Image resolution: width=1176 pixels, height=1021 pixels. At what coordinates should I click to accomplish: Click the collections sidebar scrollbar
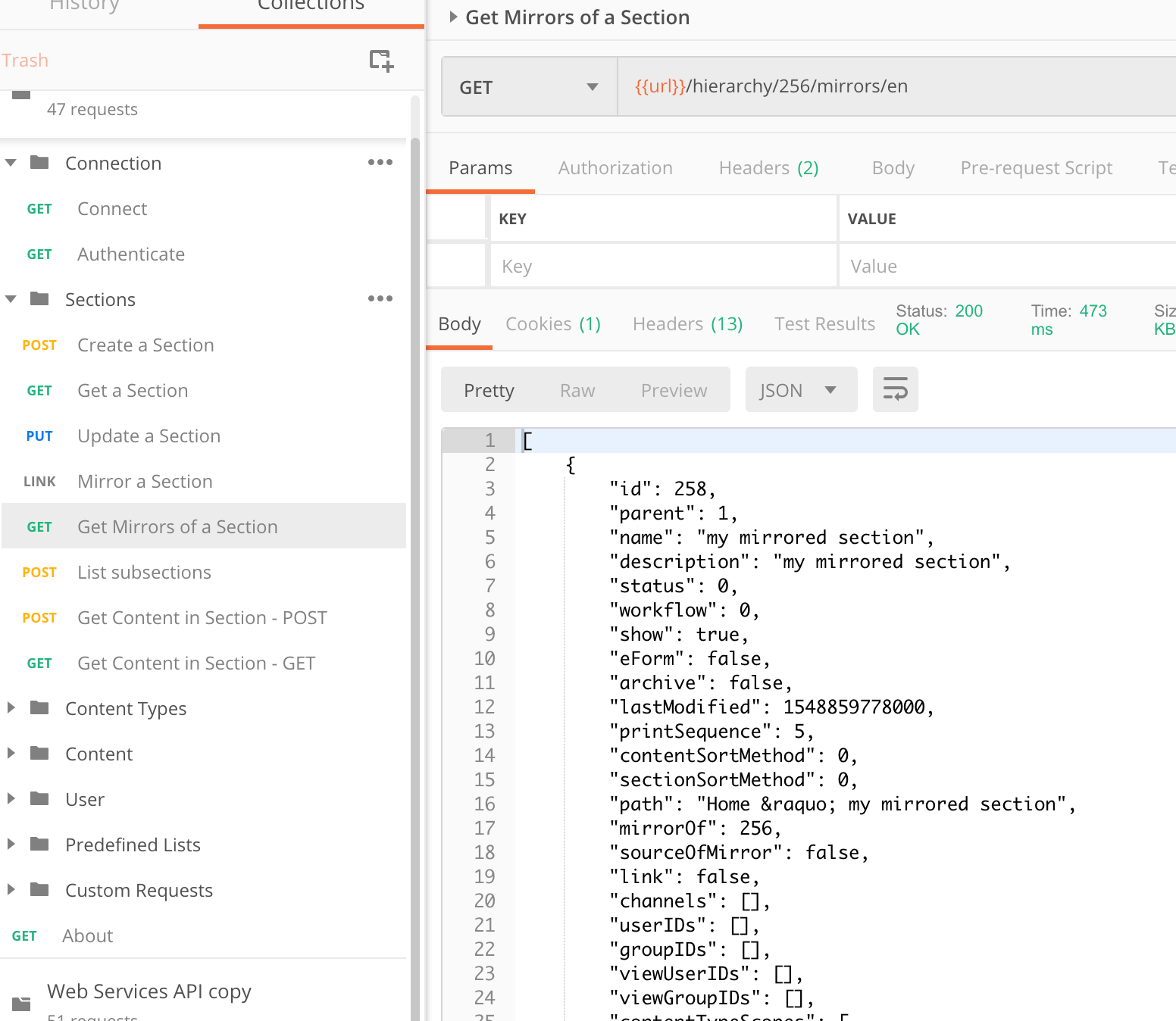tap(414, 530)
